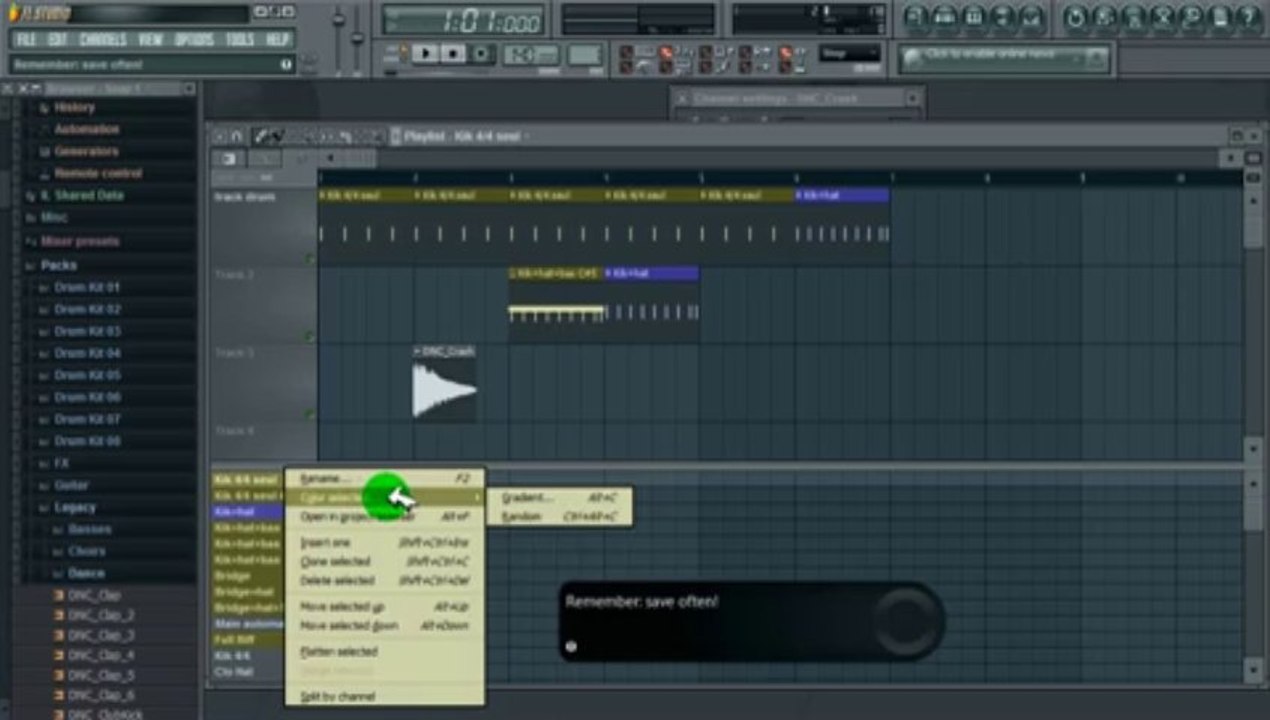Click to enable online news button
Image resolution: width=1270 pixels, height=720 pixels.
click(1004, 58)
